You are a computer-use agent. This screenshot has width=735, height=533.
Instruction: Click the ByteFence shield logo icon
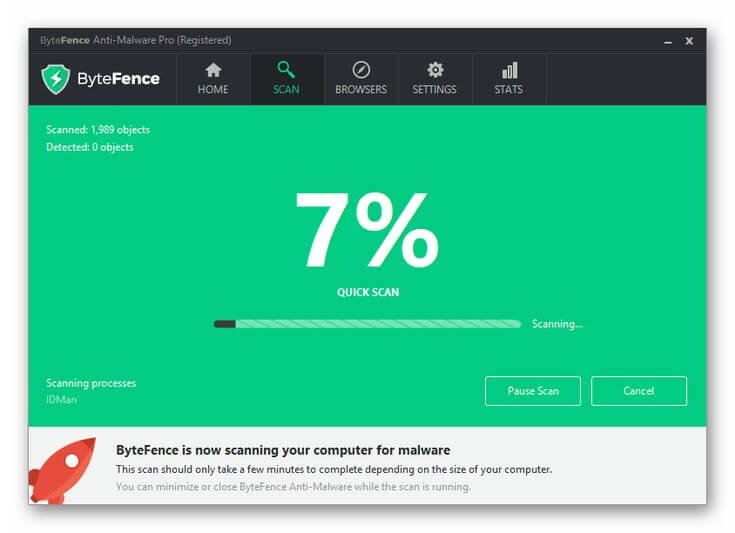(x=55, y=79)
